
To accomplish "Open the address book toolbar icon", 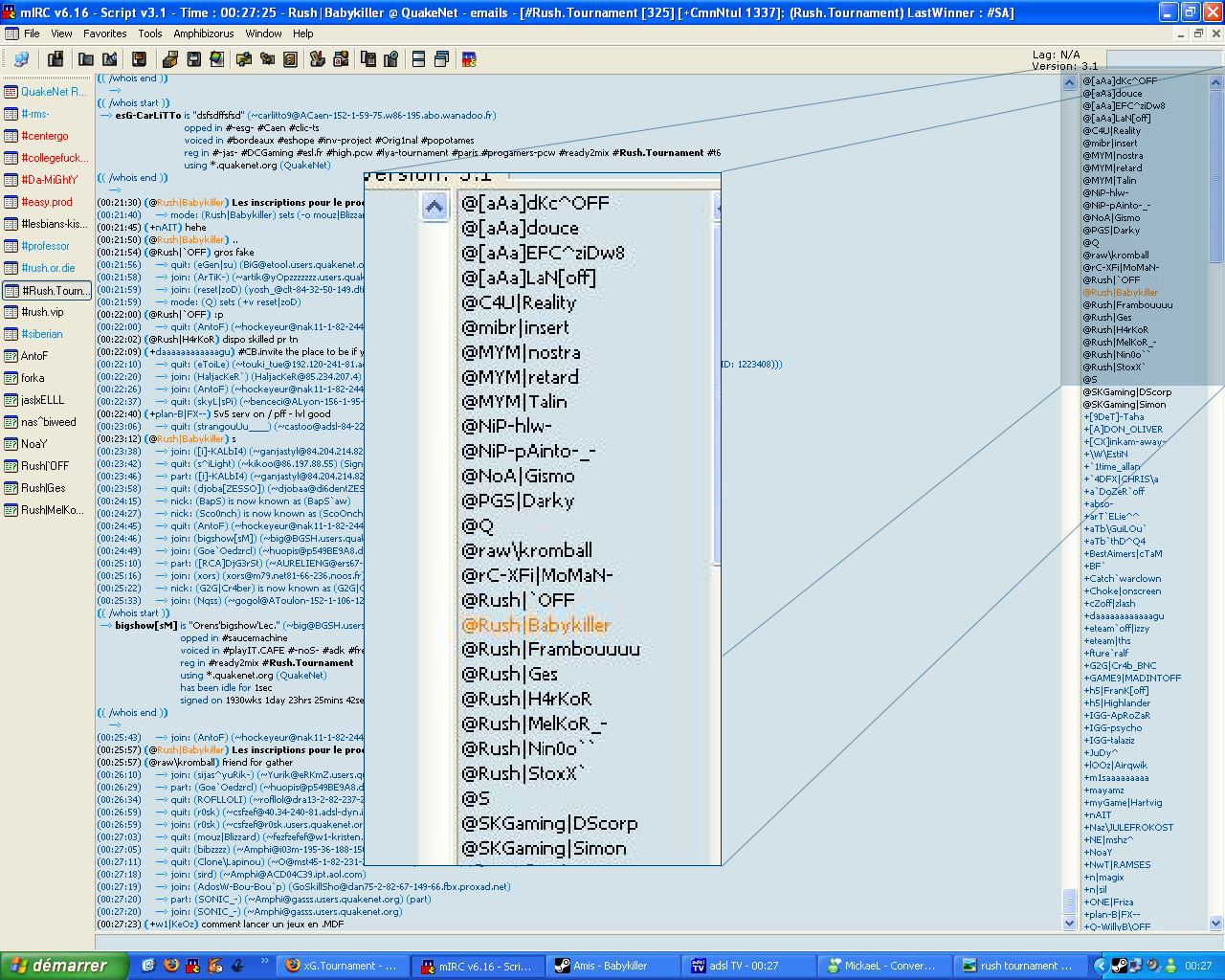I will 290,59.
